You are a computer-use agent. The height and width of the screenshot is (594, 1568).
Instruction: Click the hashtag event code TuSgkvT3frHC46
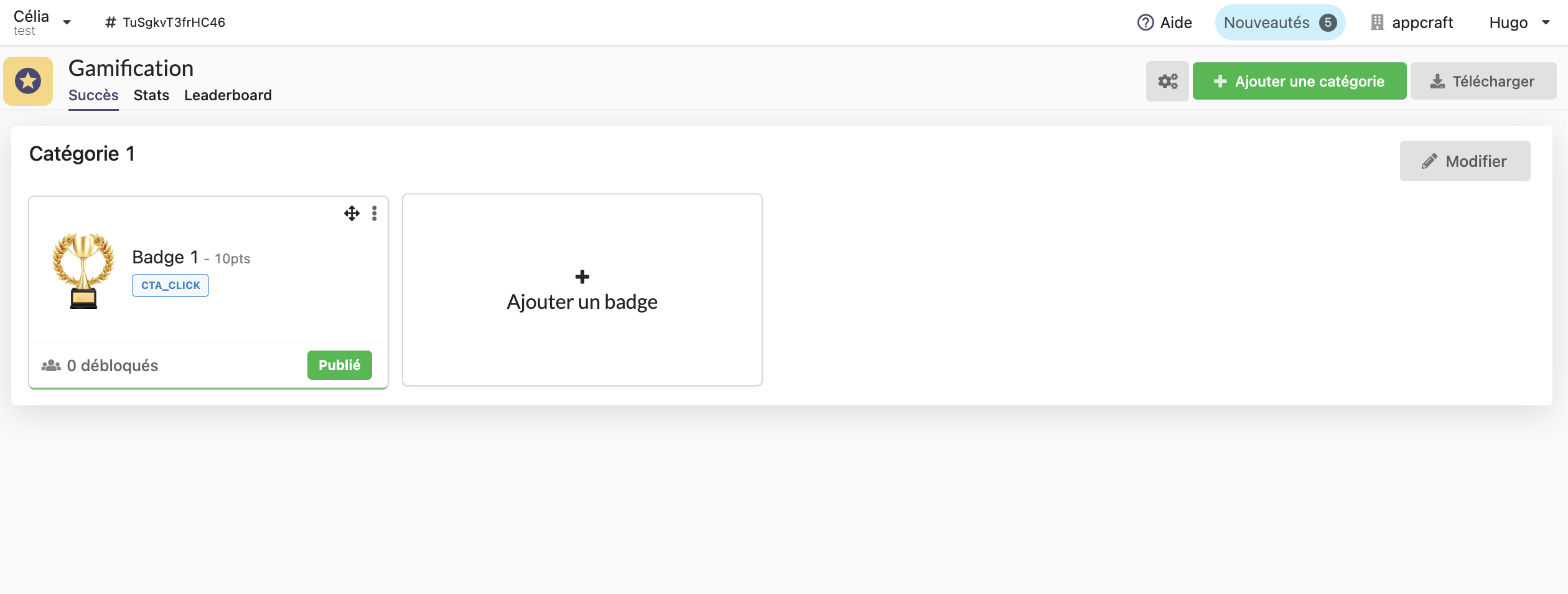pos(166,22)
